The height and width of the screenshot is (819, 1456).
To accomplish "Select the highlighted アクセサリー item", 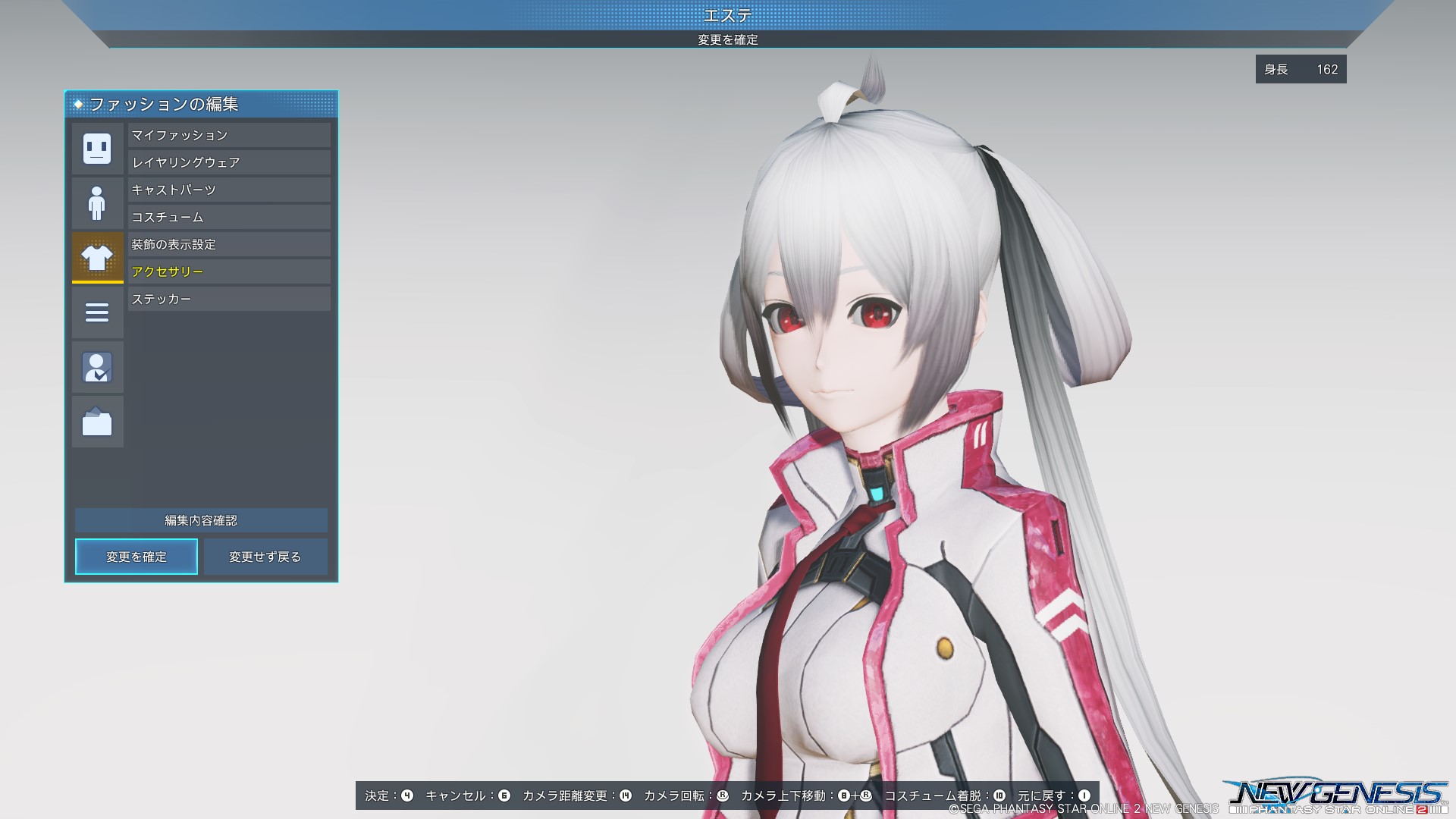I will pos(228,271).
